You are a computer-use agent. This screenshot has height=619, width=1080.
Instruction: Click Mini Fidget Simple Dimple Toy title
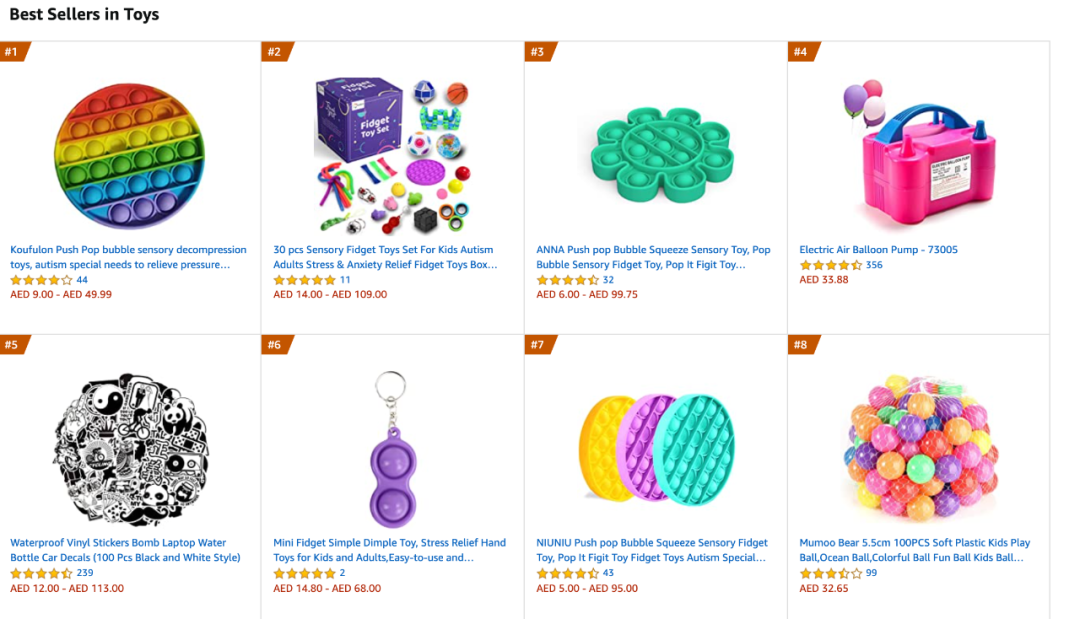click(389, 550)
